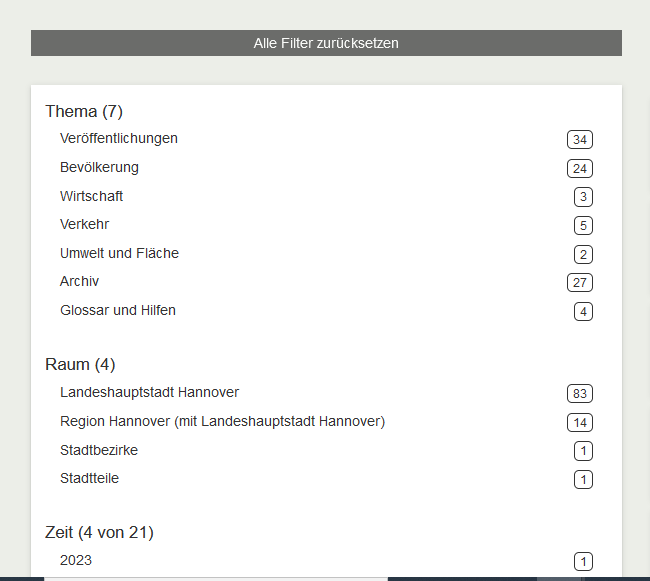Viewport: 650px width, 581px height.
Task: Filter by Bevölkerung topic
Action: click(x=99, y=167)
